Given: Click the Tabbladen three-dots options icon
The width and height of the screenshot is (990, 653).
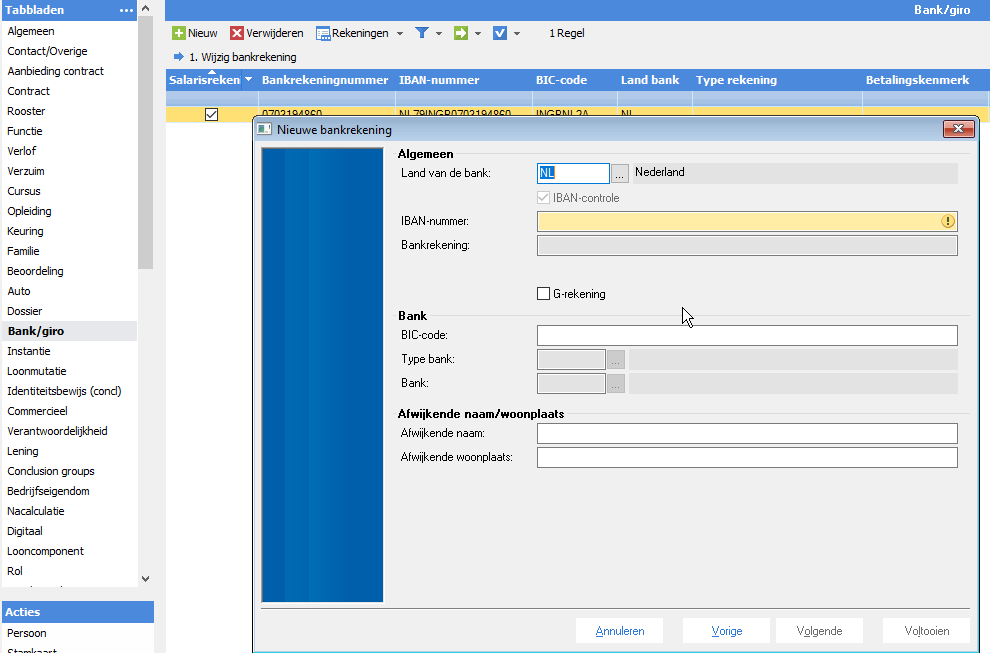Looking at the screenshot, I should [126, 11].
